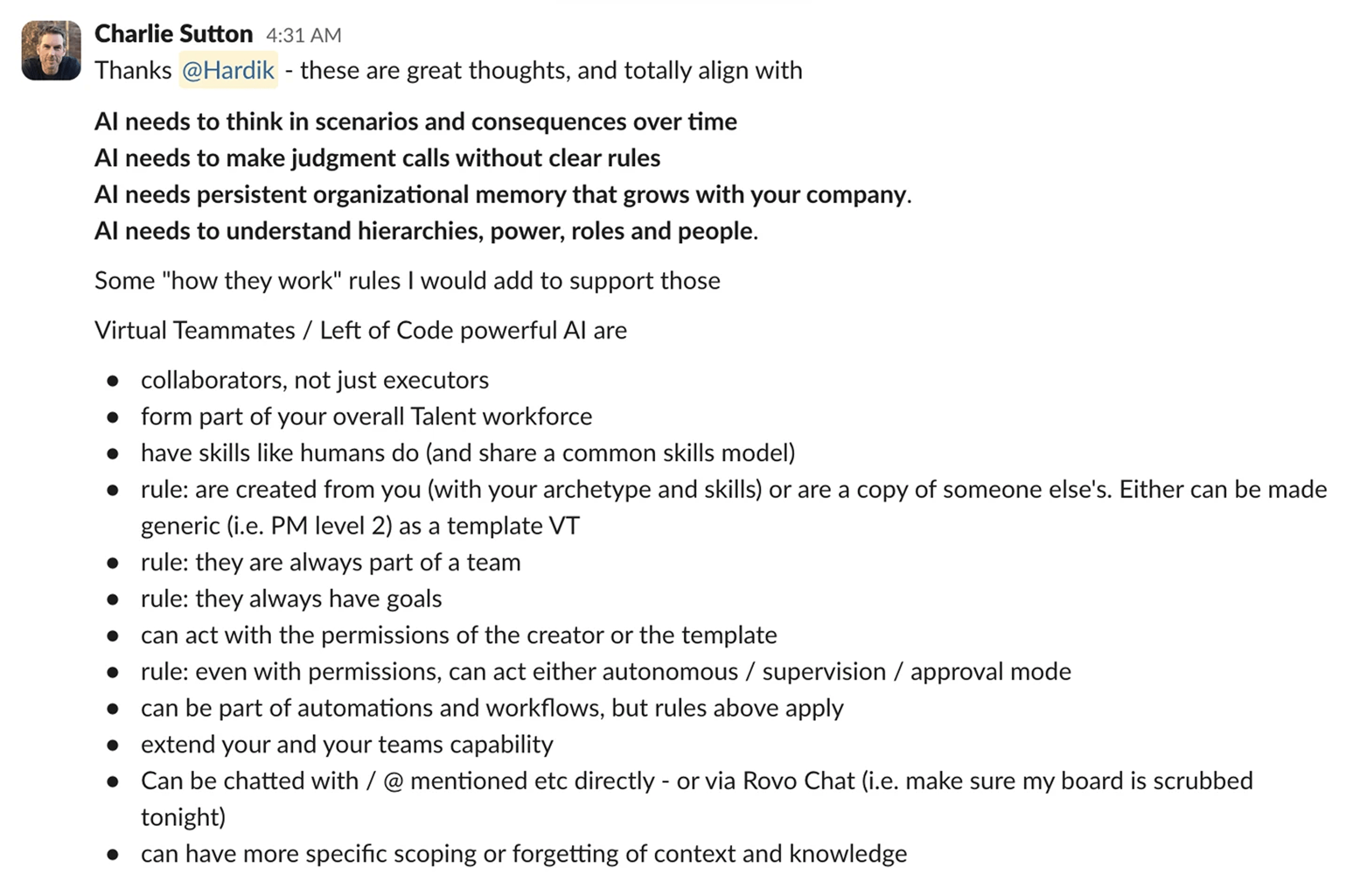The height and width of the screenshot is (896, 1353).
Task: Click the "automations and workflows" bullet
Action: pos(491,709)
